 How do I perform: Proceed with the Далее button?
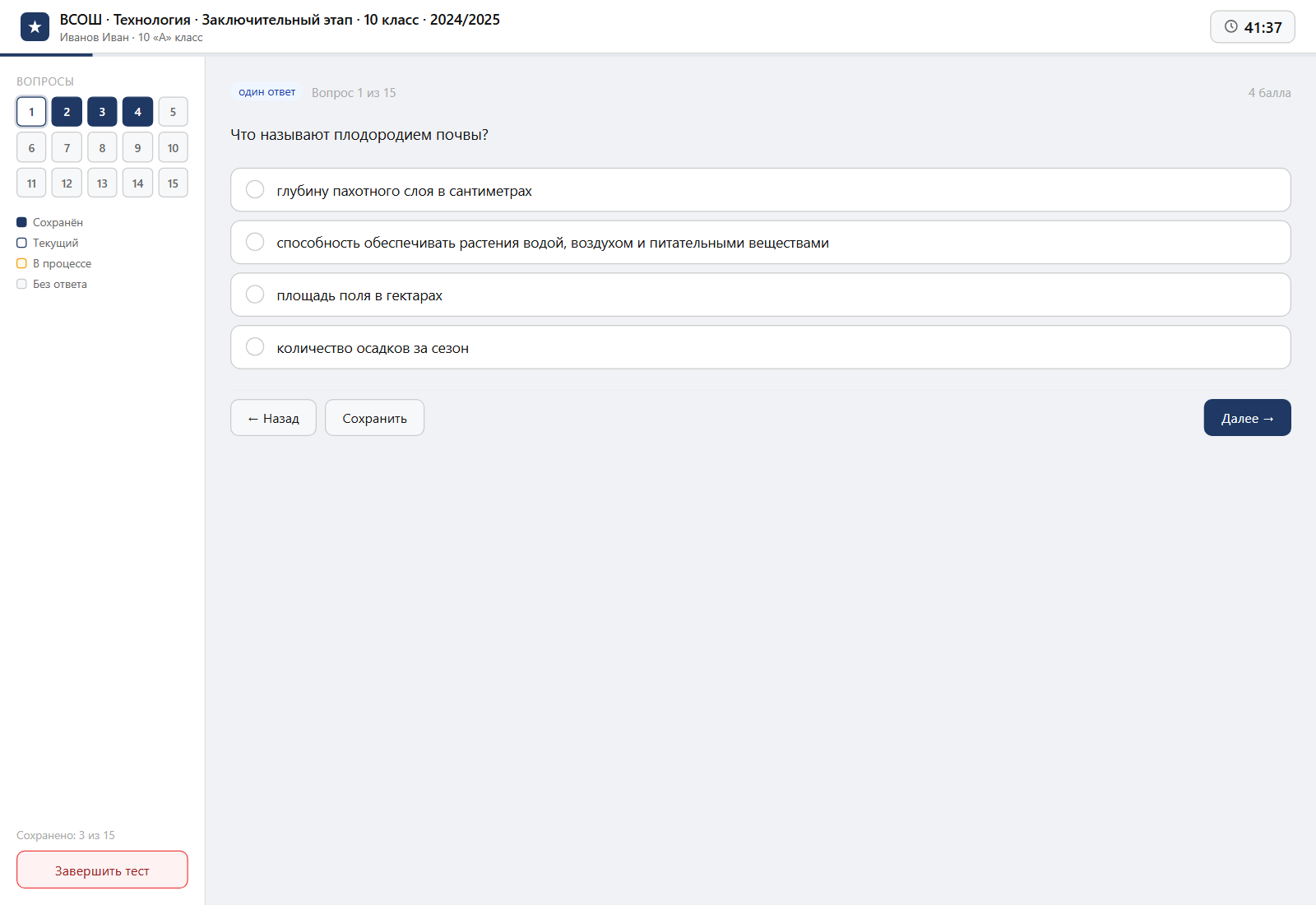pos(1247,418)
